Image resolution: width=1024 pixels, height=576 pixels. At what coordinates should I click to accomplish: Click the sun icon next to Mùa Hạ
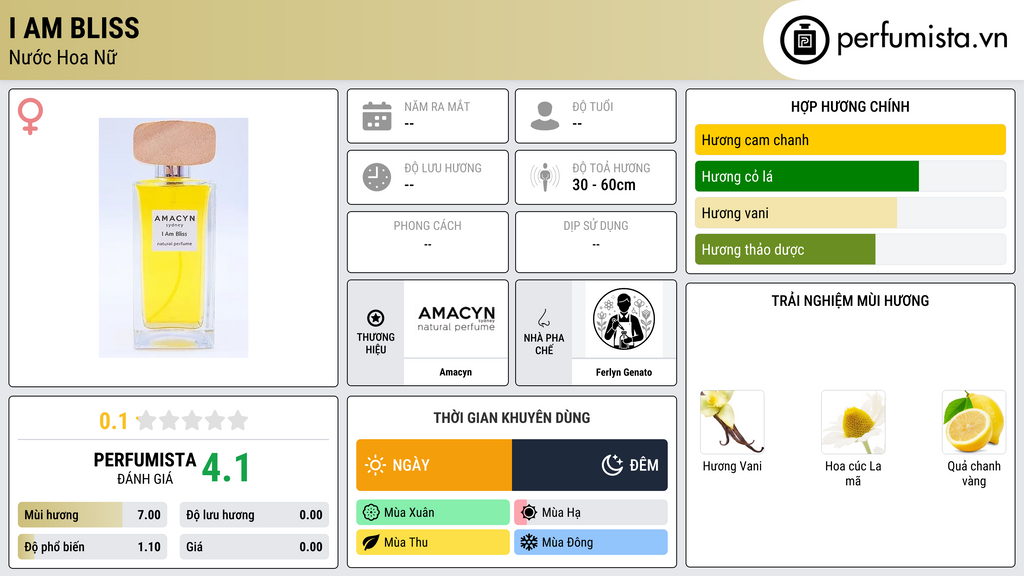[x=529, y=513]
